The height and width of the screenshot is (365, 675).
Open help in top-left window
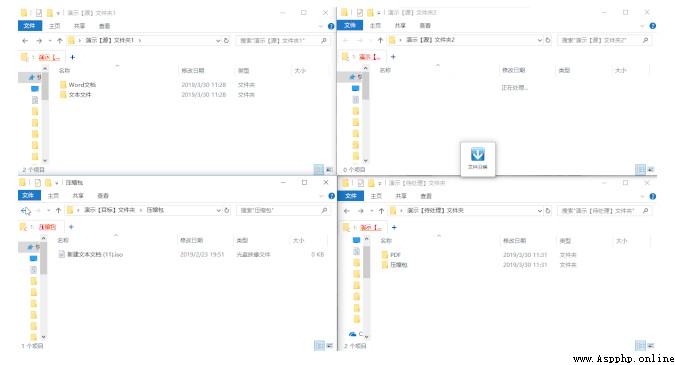331,26
